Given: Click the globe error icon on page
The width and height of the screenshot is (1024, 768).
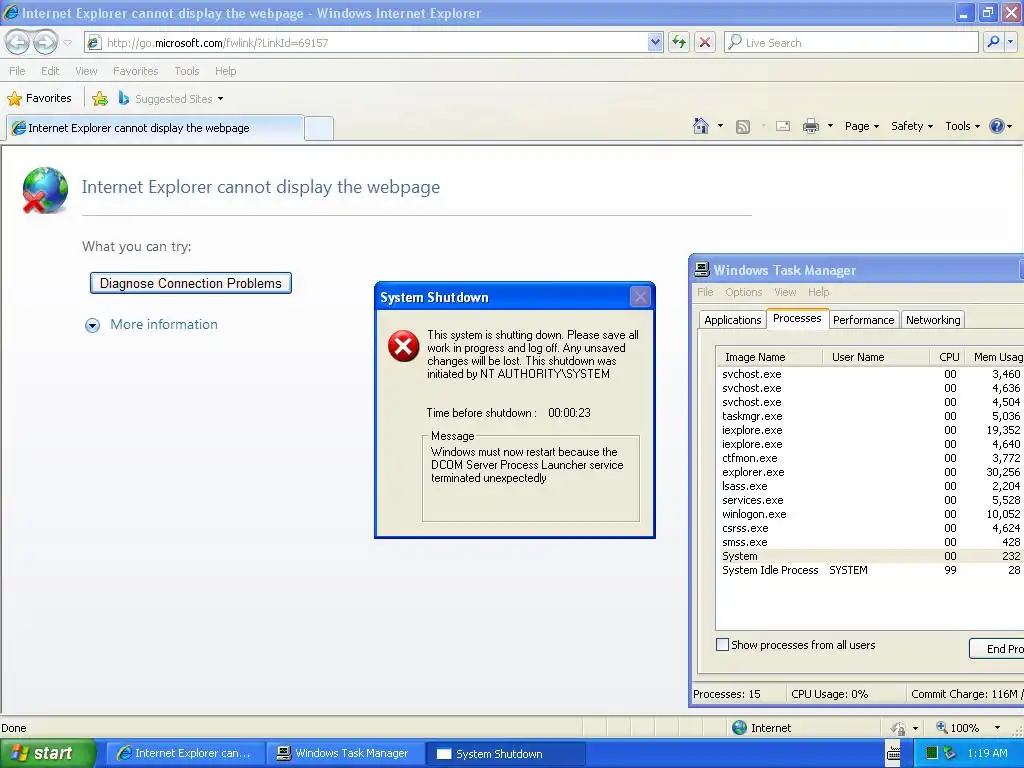Looking at the screenshot, I should 44,190.
